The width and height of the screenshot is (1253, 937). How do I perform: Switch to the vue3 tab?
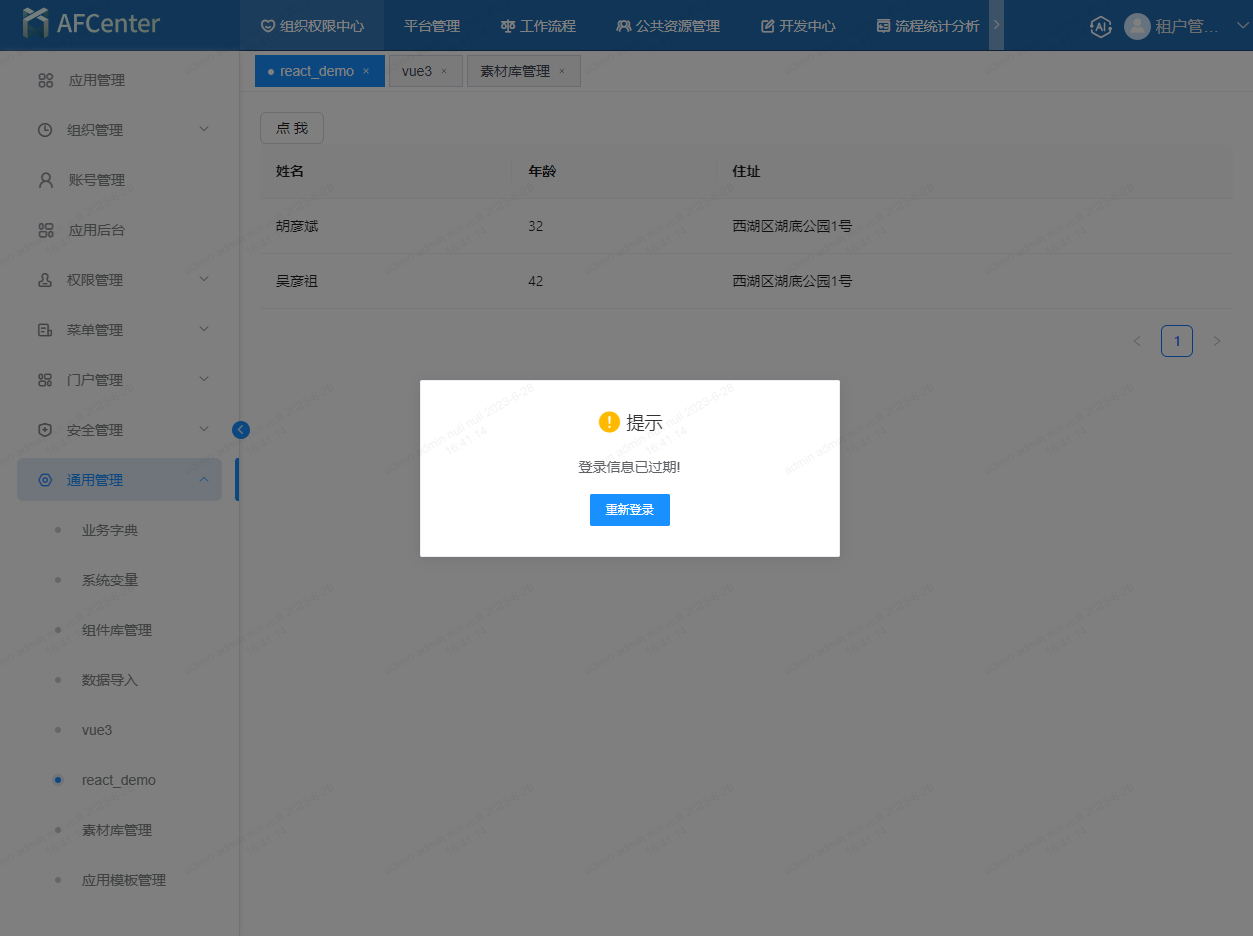417,71
